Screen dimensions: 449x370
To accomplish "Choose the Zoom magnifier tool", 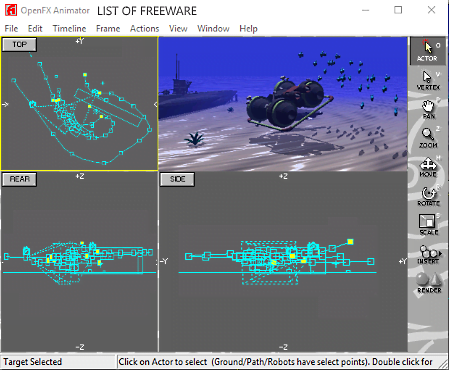I will click(428, 138).
